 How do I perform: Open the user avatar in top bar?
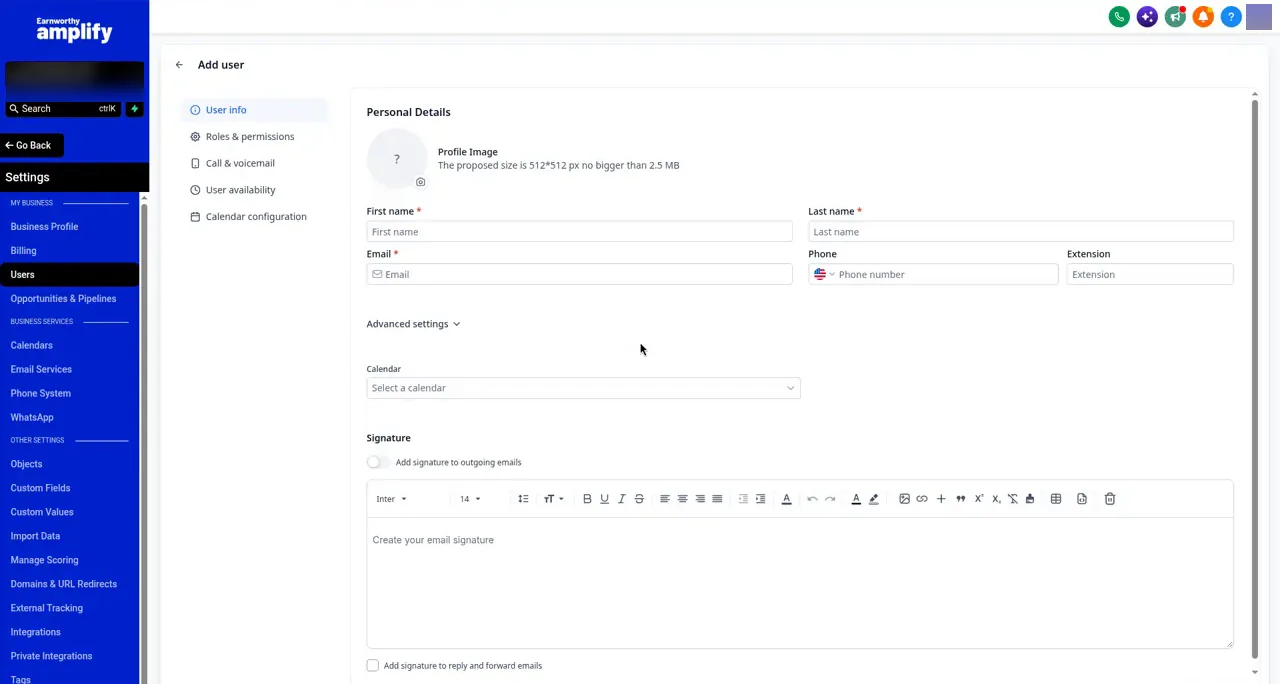1259,17
